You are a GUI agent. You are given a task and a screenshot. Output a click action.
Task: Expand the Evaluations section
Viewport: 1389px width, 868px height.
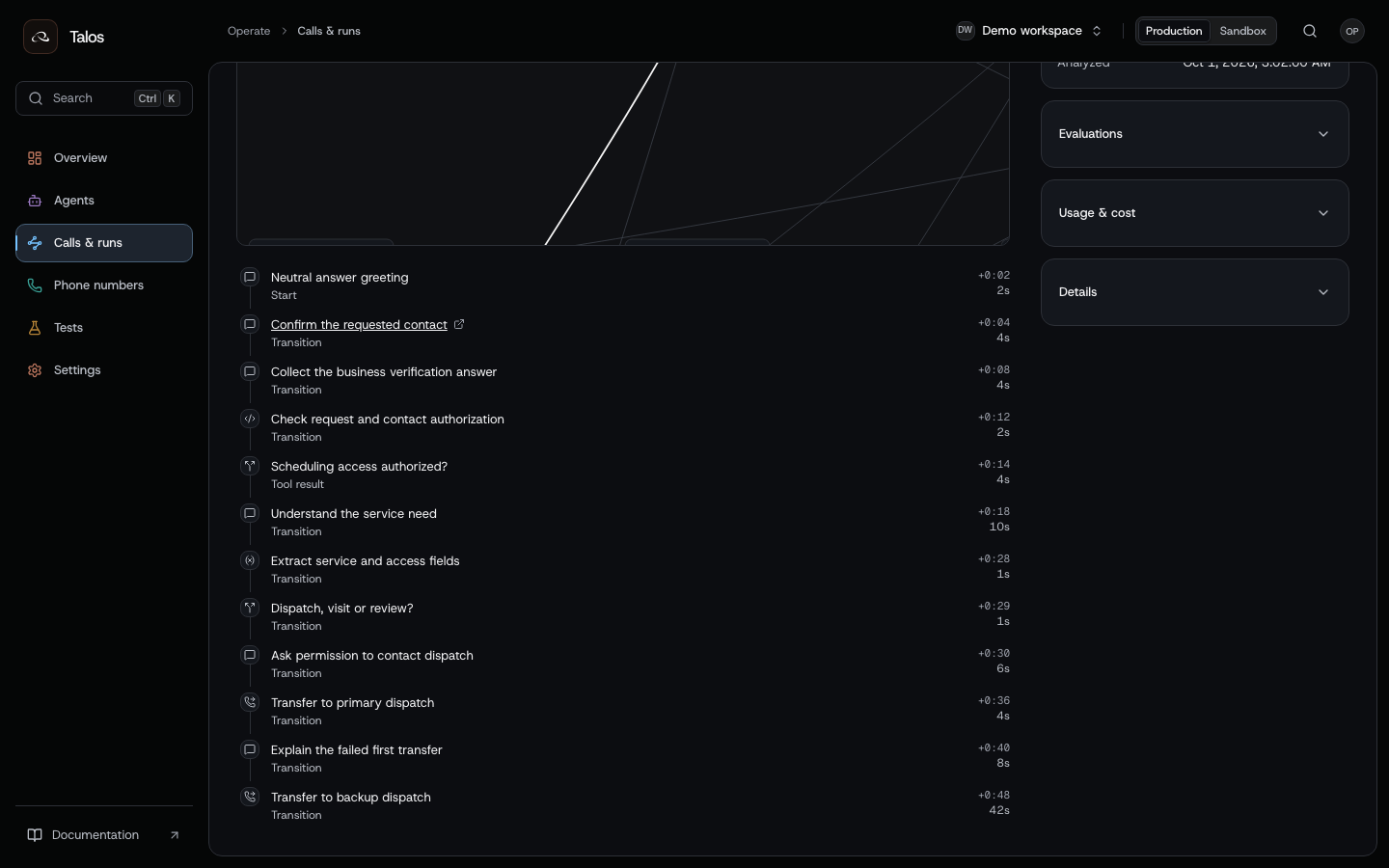tap(1194, 134)
